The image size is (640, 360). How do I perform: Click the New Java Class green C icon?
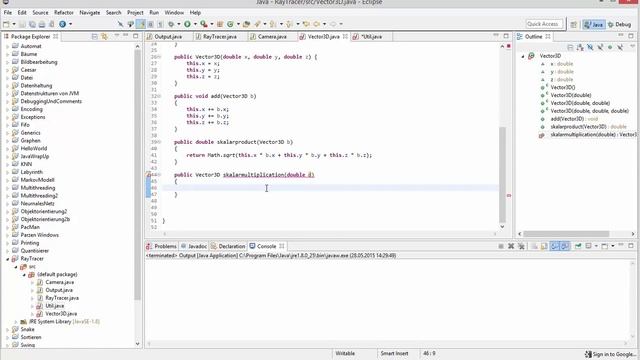click(230, 24)
